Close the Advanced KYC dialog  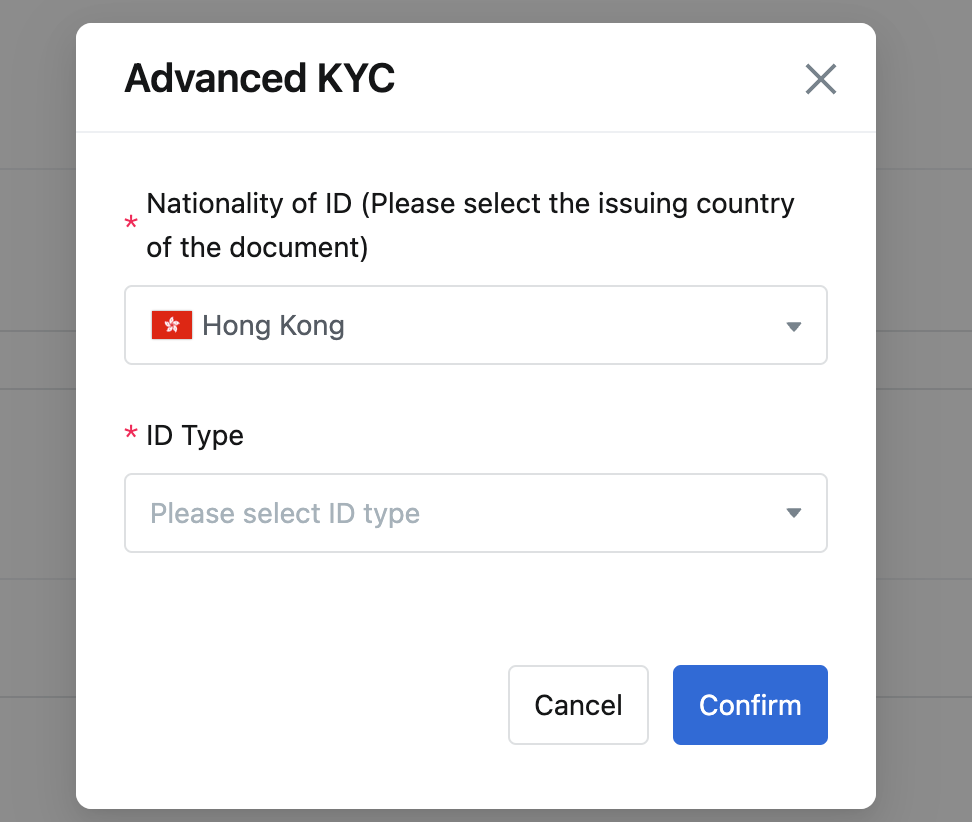(x=821, y=79)
